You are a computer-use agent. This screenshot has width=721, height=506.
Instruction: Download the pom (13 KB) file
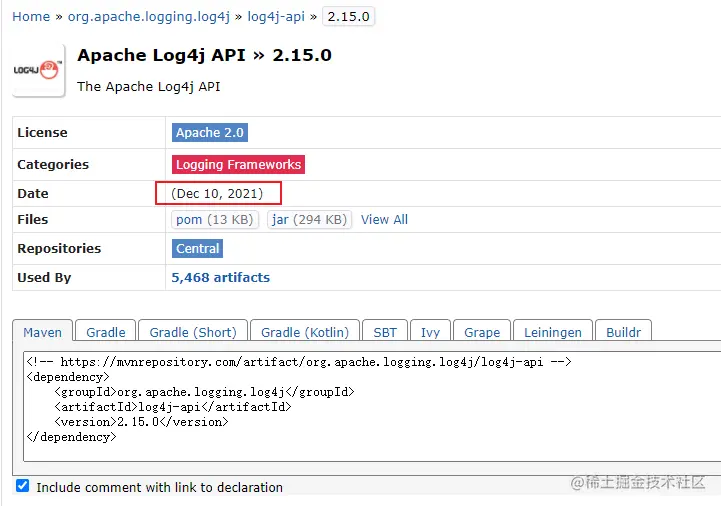215,219
